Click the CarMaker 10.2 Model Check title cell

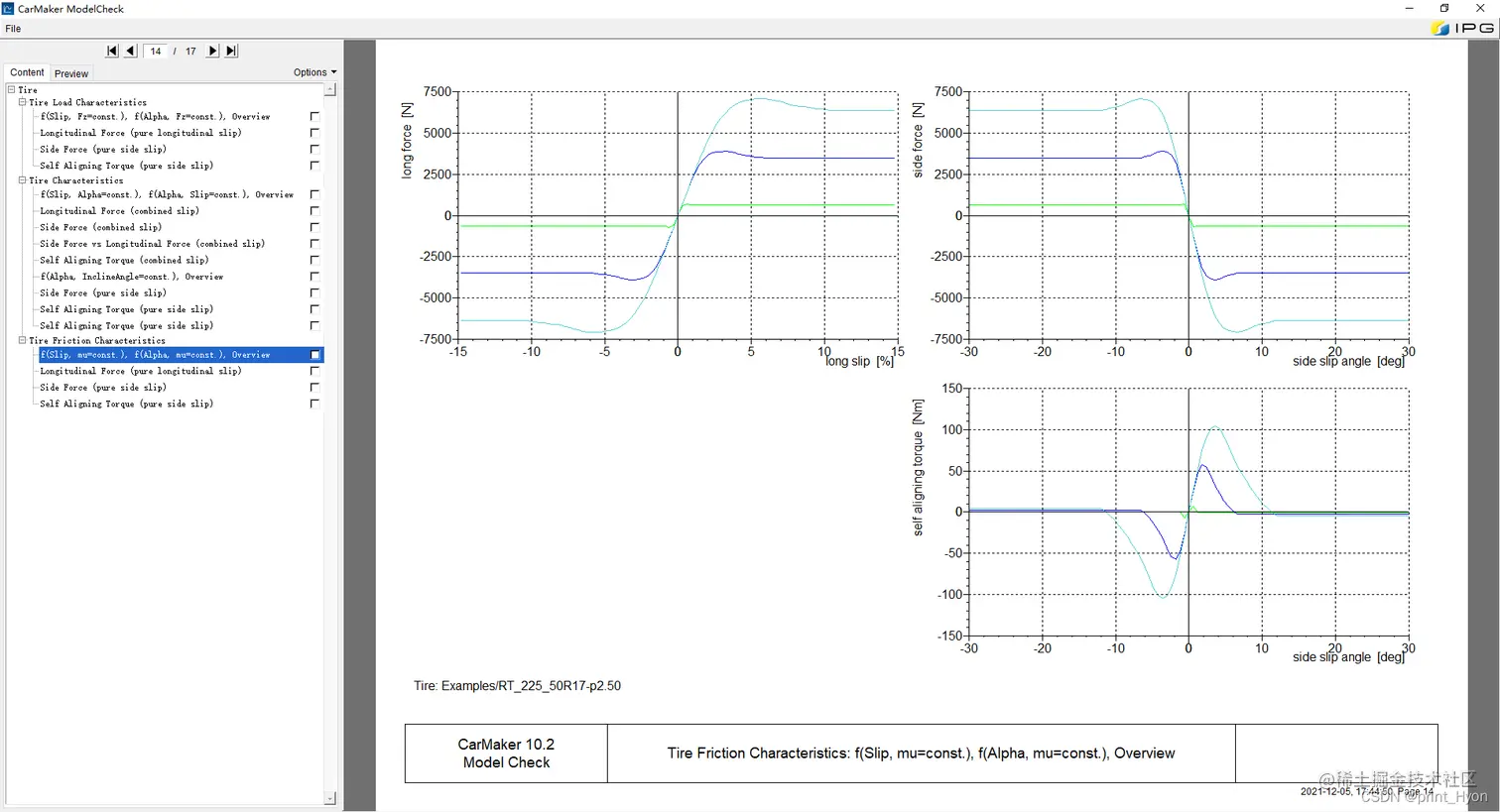[x=506, y=754]
